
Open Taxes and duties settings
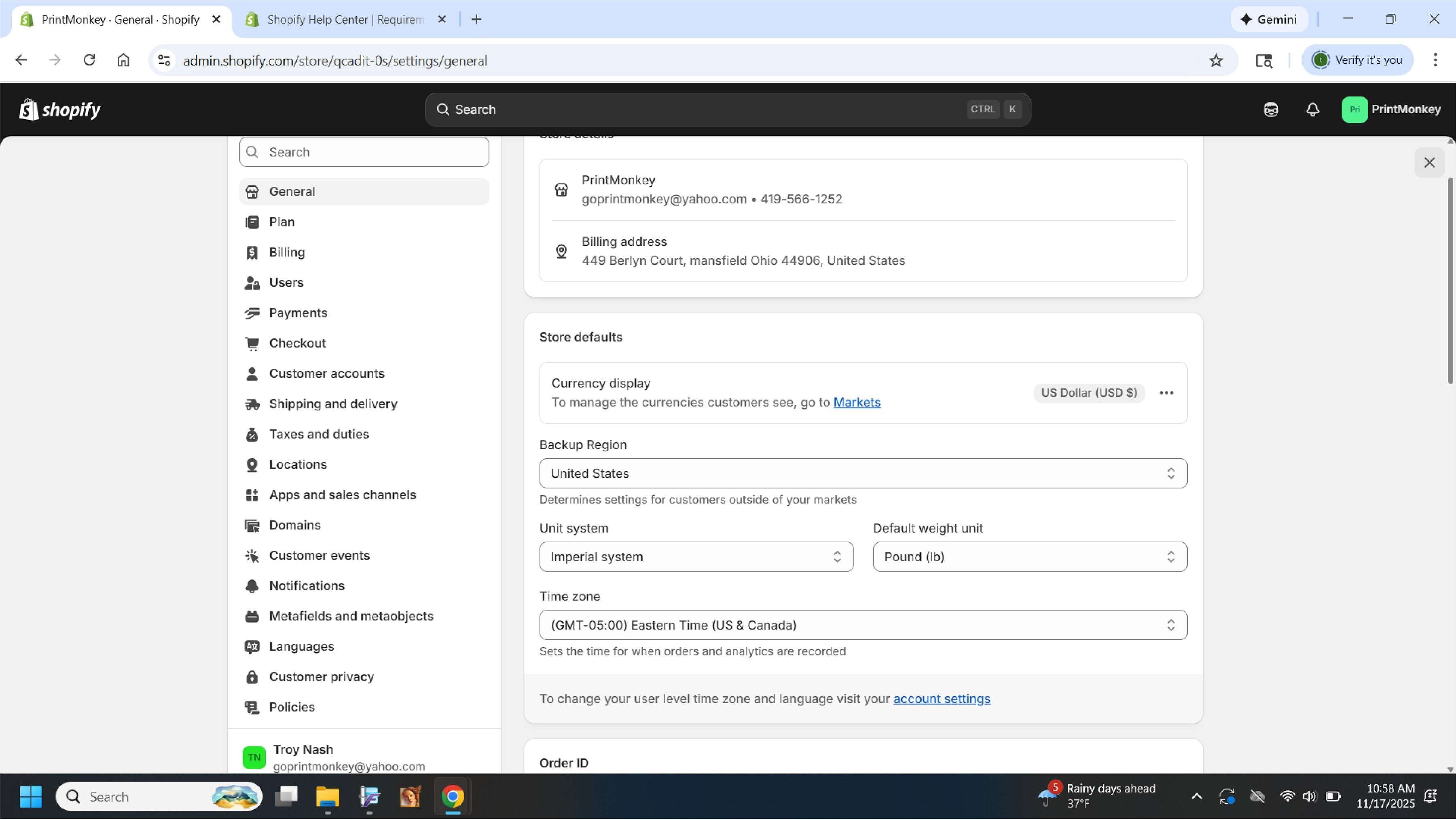click(x=319, y=434)
